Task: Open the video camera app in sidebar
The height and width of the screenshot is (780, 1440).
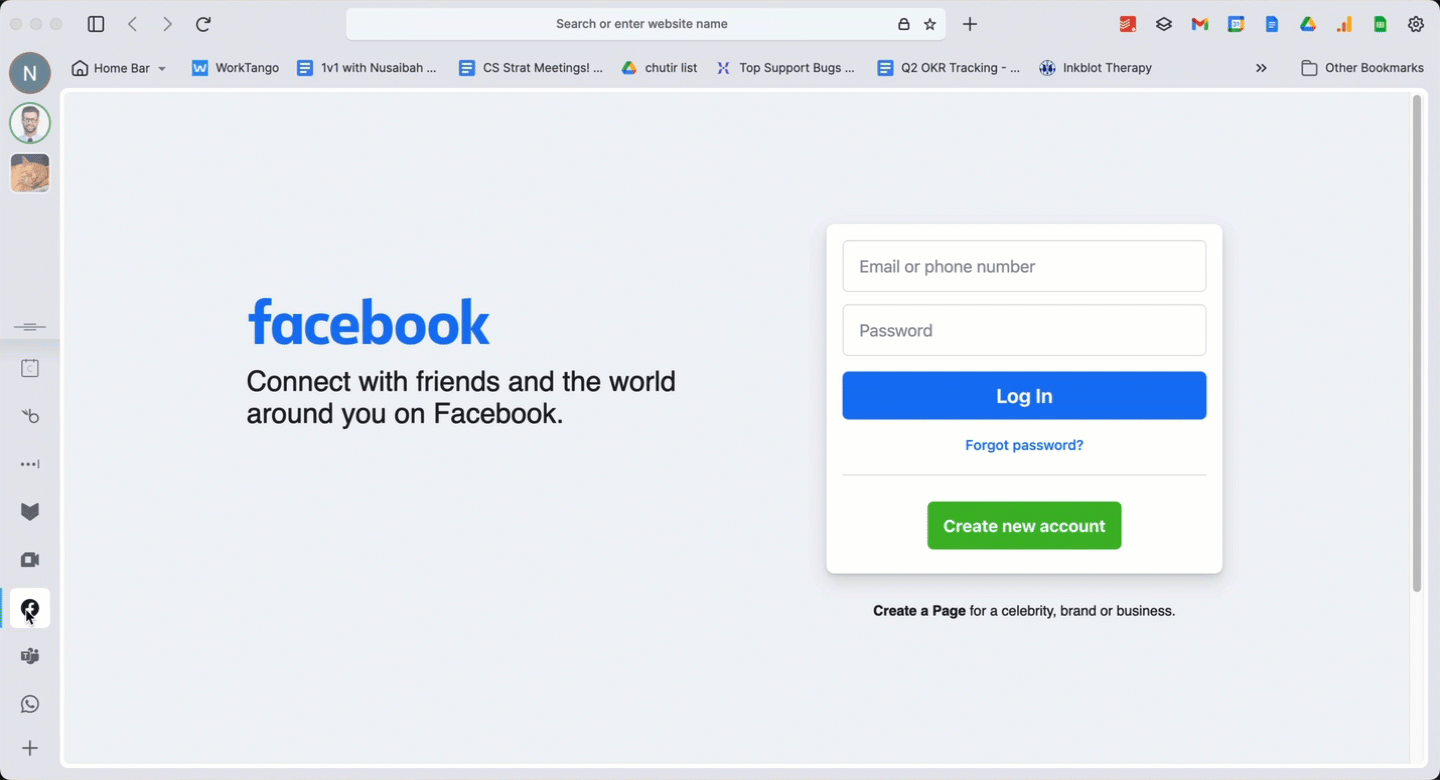Action: click(x=30, y=560)
